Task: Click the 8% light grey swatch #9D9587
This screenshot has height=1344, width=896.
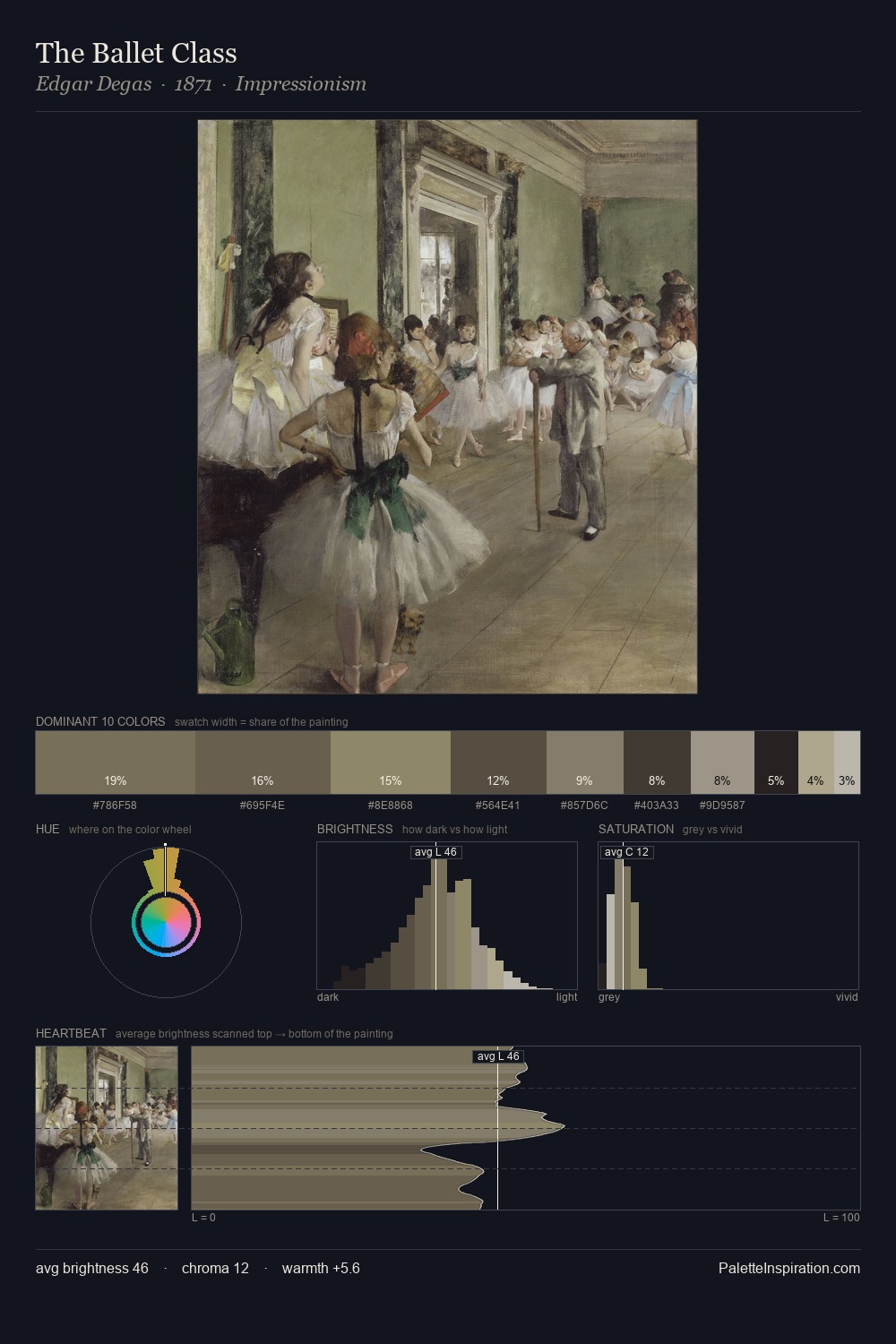Action: 722,762
